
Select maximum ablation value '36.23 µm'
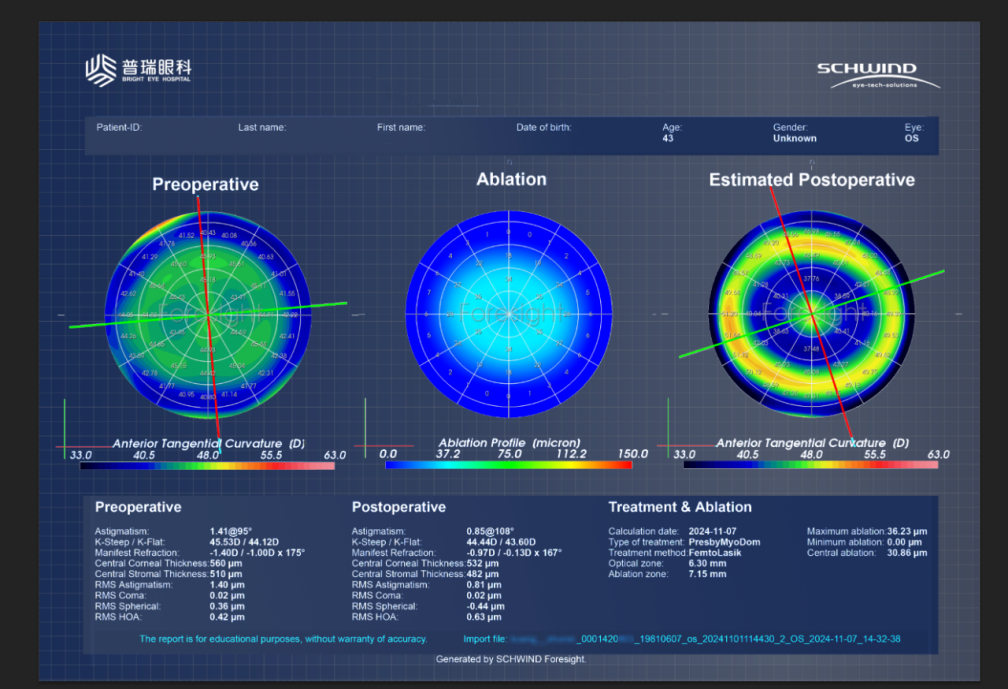(907, 532)
